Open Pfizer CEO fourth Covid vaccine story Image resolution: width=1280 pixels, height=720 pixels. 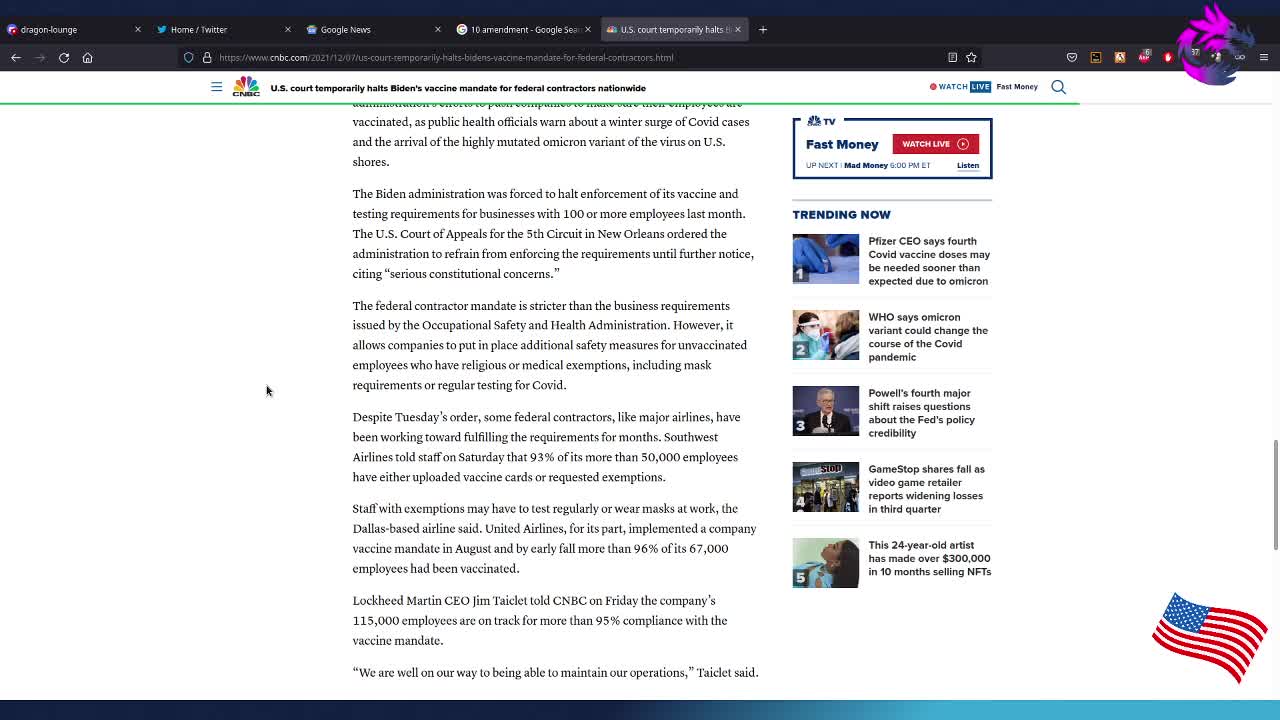tap(929, 261)
